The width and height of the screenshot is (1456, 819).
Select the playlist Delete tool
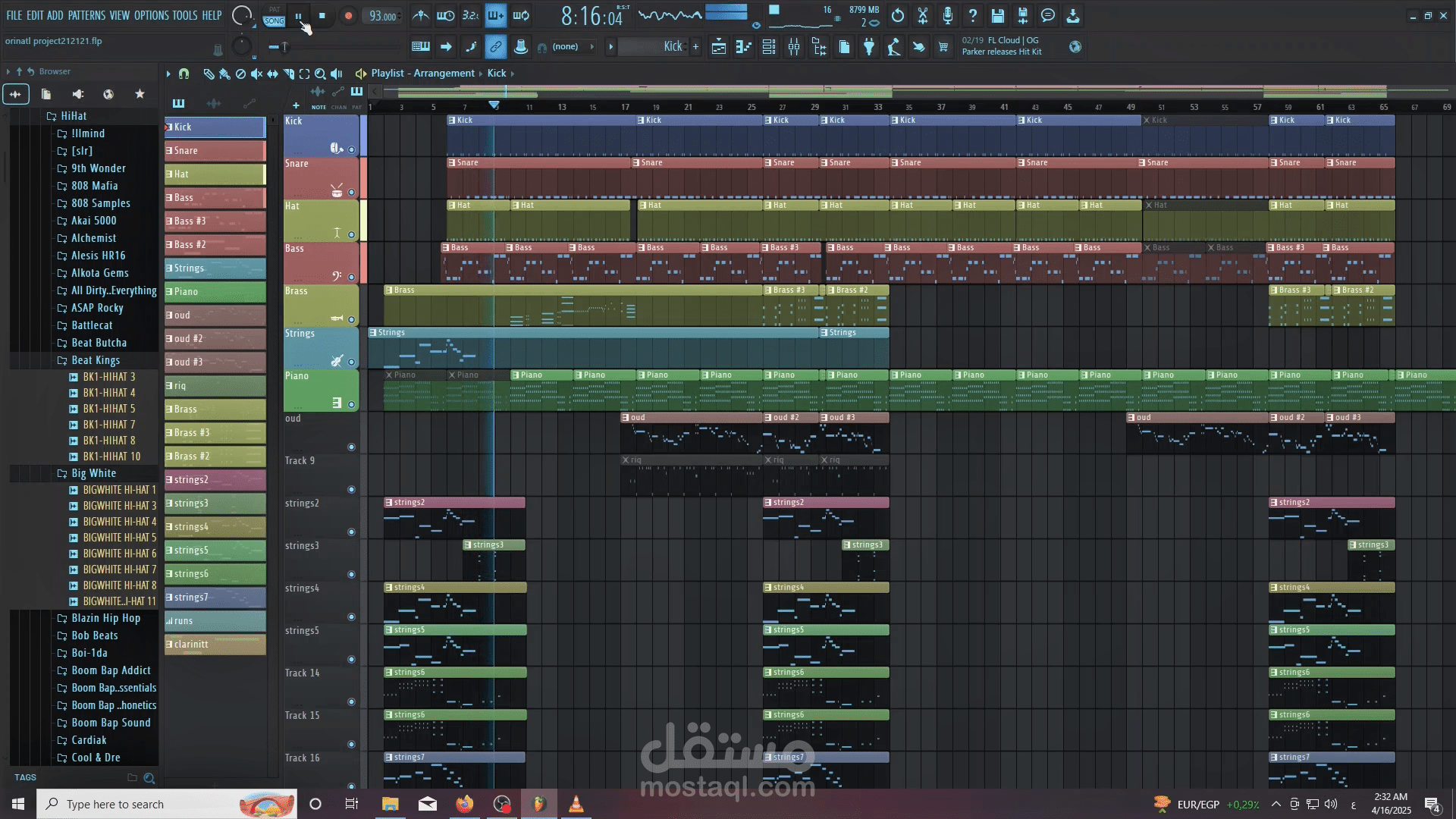point(240,74)
